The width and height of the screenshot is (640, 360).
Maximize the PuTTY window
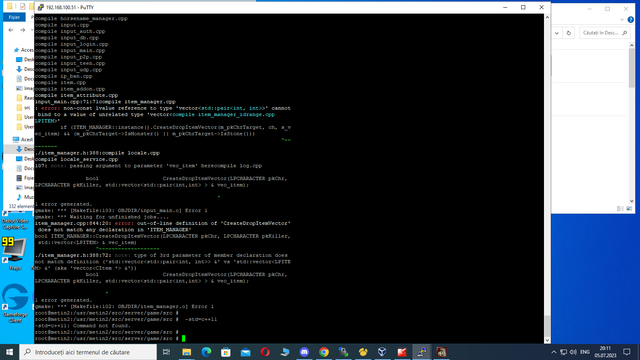pyautogui.click(x=523, y=7)
